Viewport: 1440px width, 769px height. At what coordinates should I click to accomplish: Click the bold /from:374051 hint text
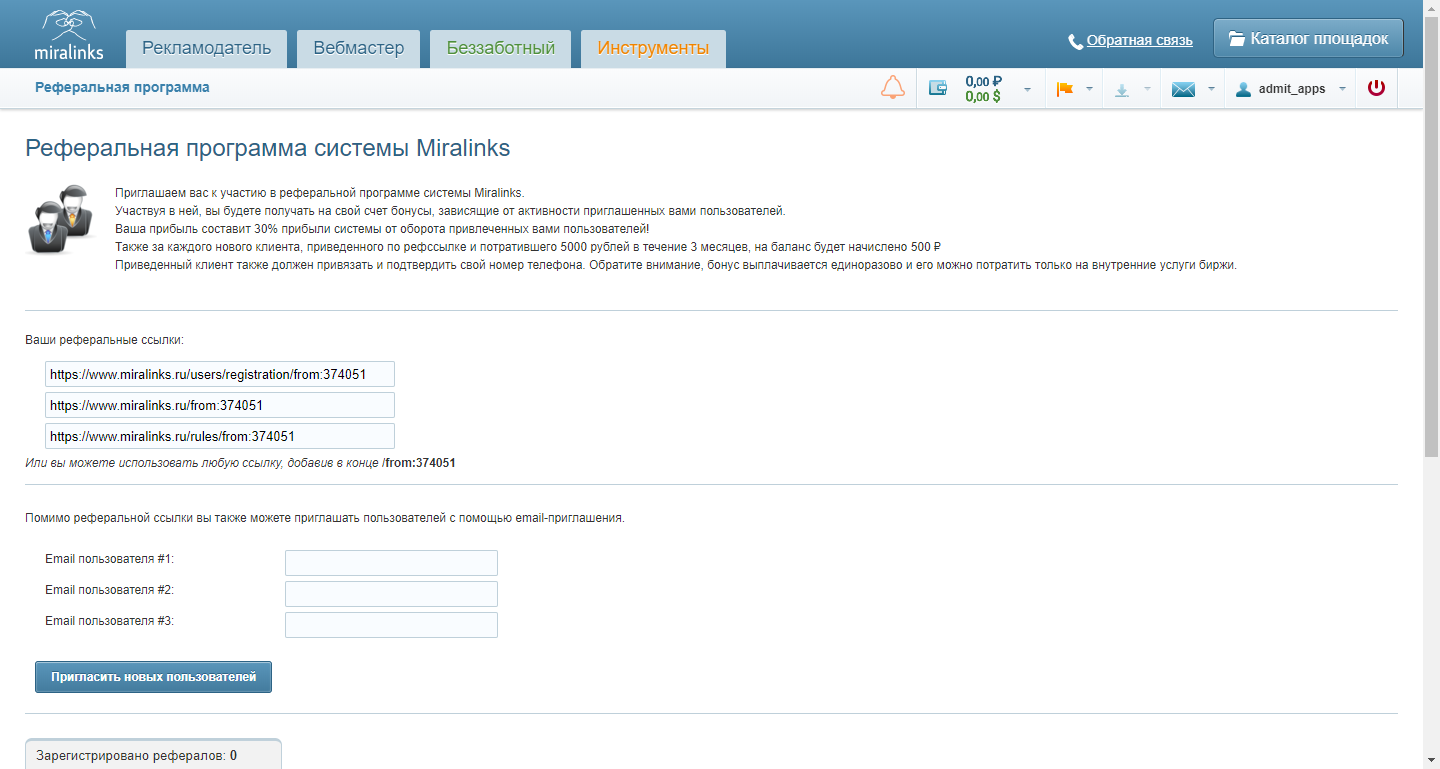pos(419,463)
